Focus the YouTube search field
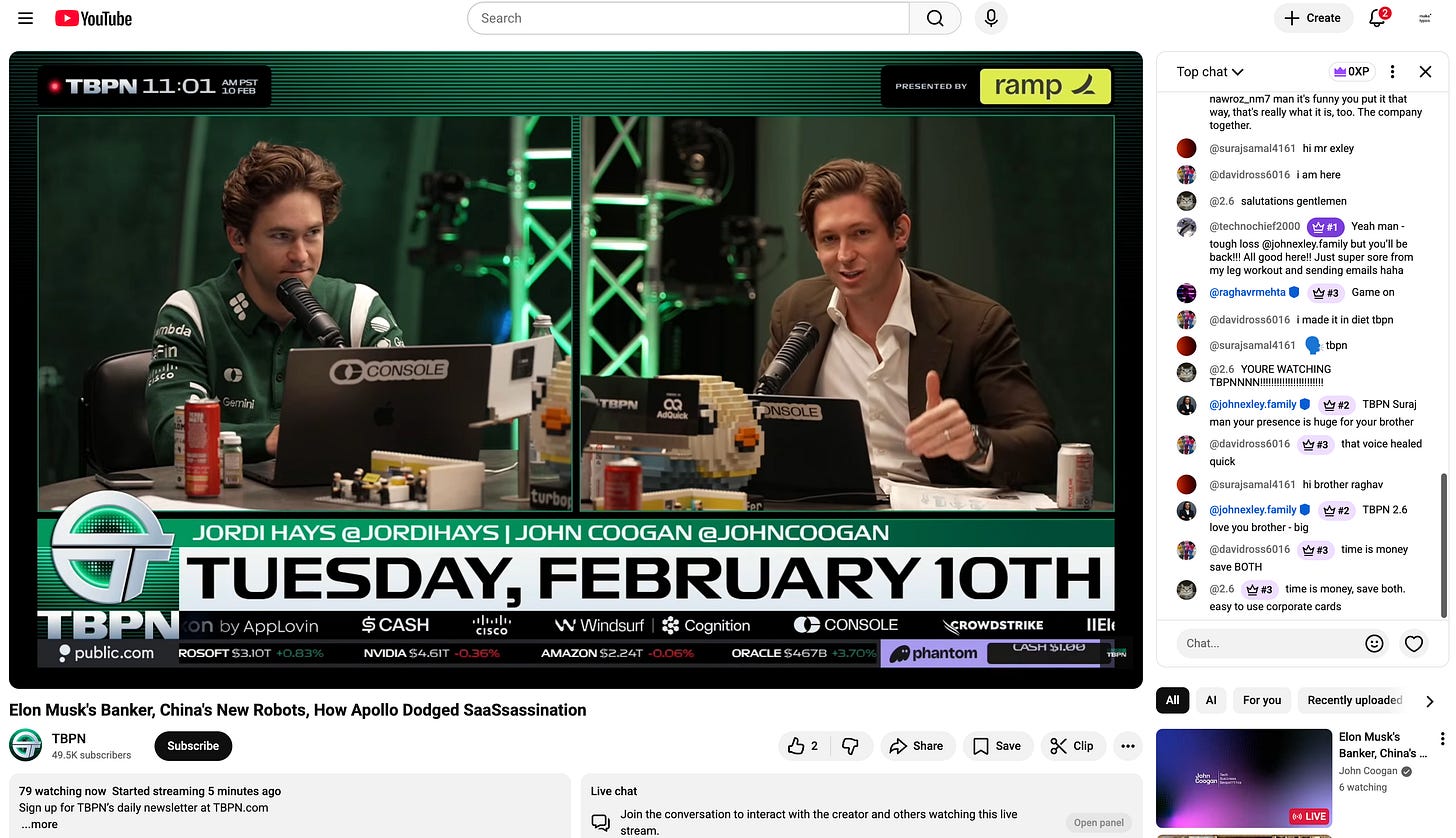This screenshot has height=838, width=1456. 688,18
